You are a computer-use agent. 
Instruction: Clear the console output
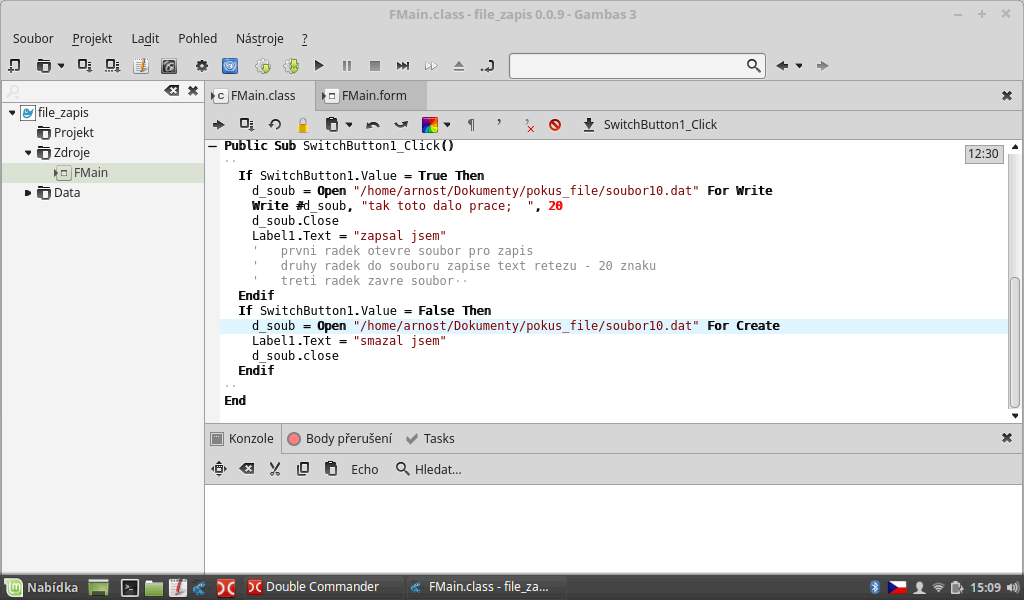pyautogui.click(x=247, y=468)
